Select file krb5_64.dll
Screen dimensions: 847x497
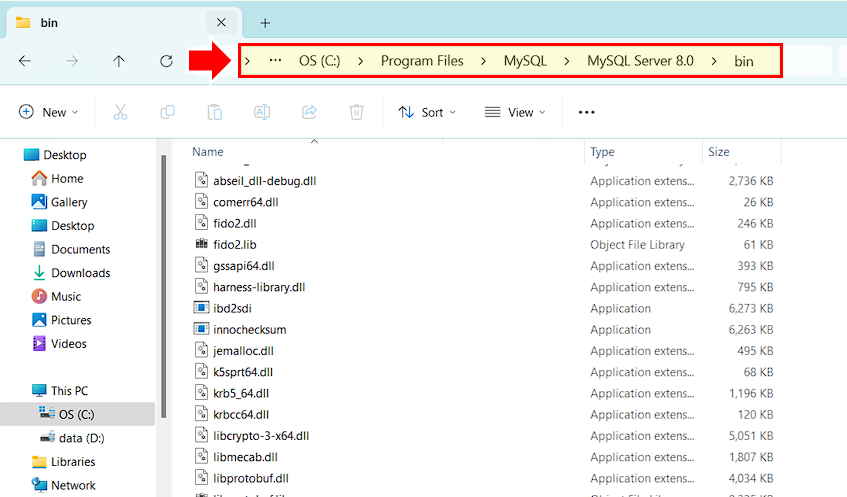(241, 393)
